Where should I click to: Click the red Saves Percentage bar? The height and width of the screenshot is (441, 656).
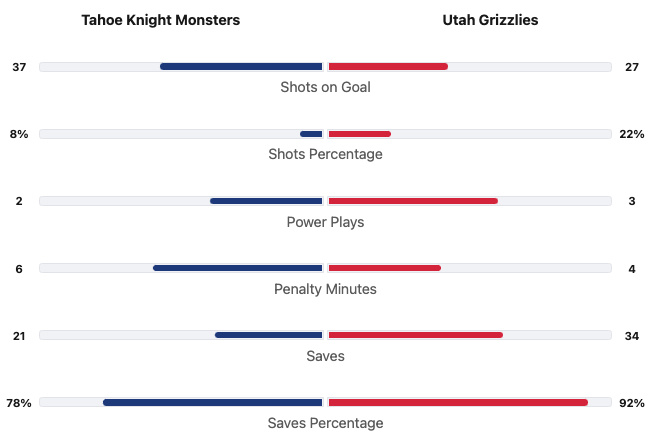pos(458,402)
